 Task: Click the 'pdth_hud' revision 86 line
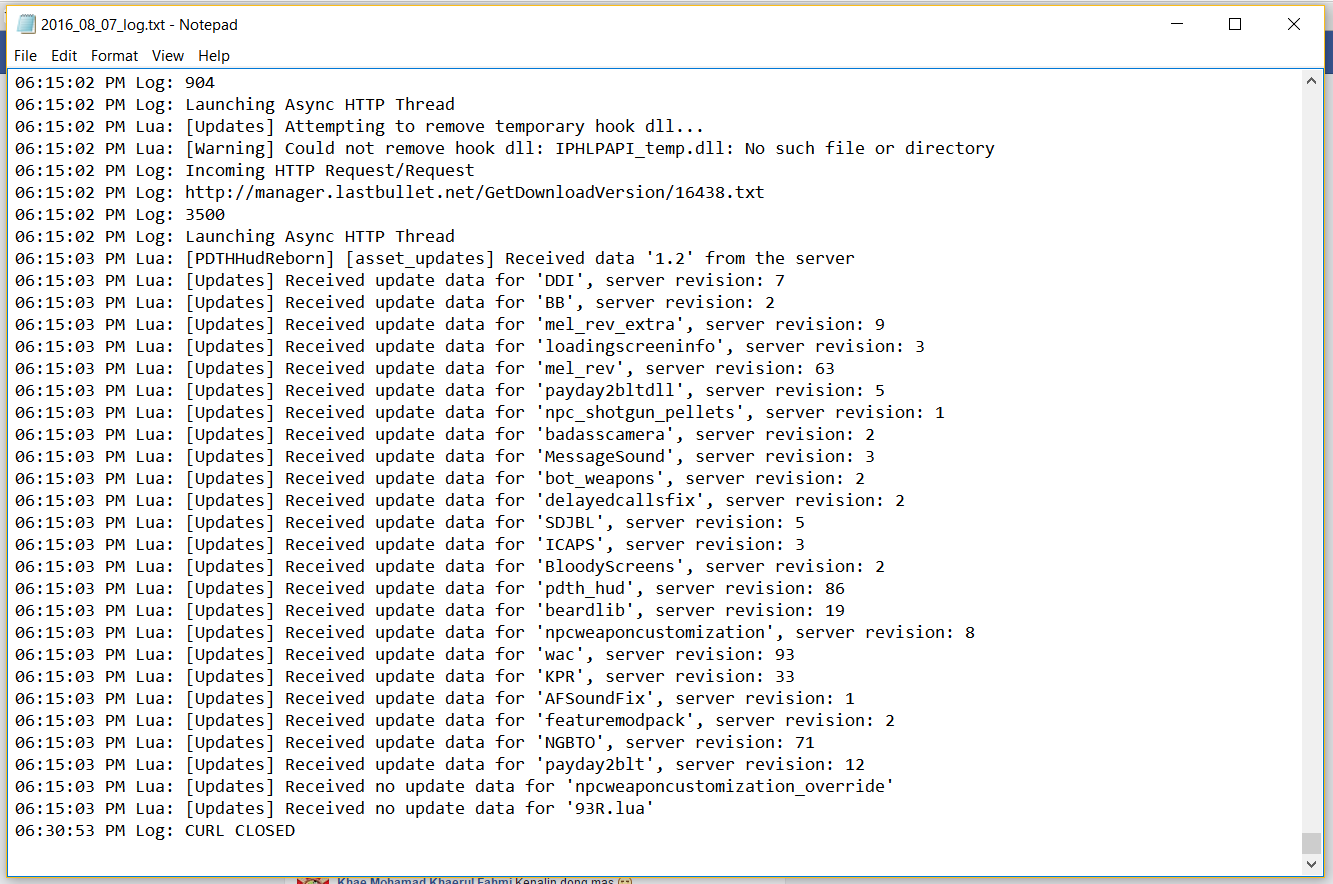click(x=514, y=588)
